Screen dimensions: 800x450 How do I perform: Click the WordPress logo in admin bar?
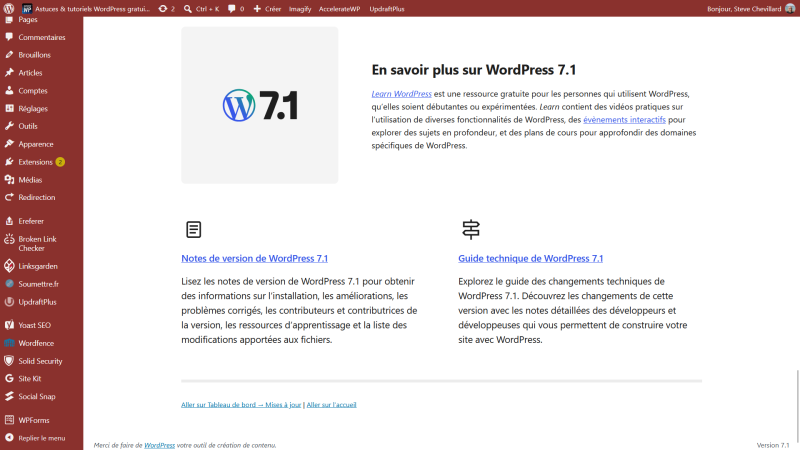9,9
